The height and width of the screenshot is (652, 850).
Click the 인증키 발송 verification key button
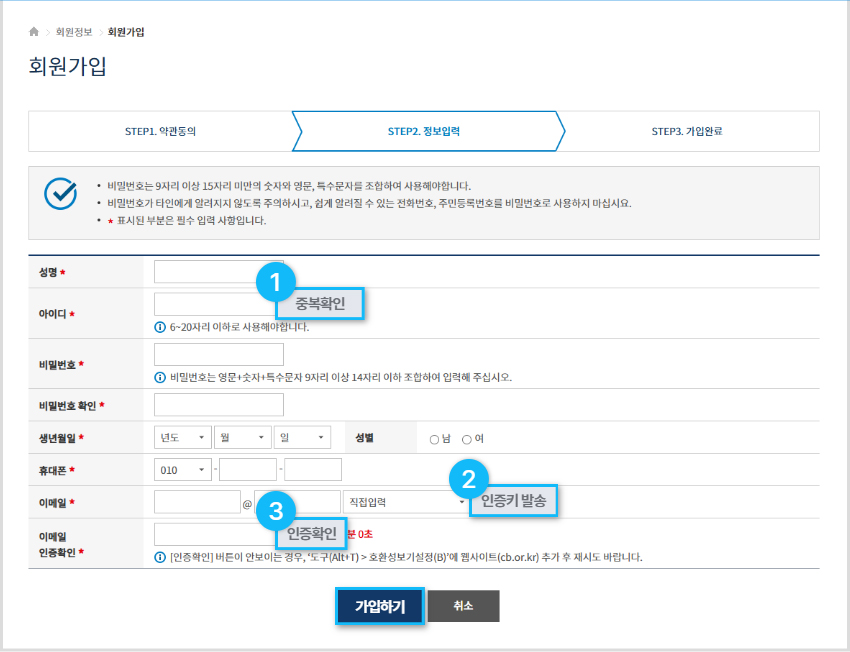point(513,504)
